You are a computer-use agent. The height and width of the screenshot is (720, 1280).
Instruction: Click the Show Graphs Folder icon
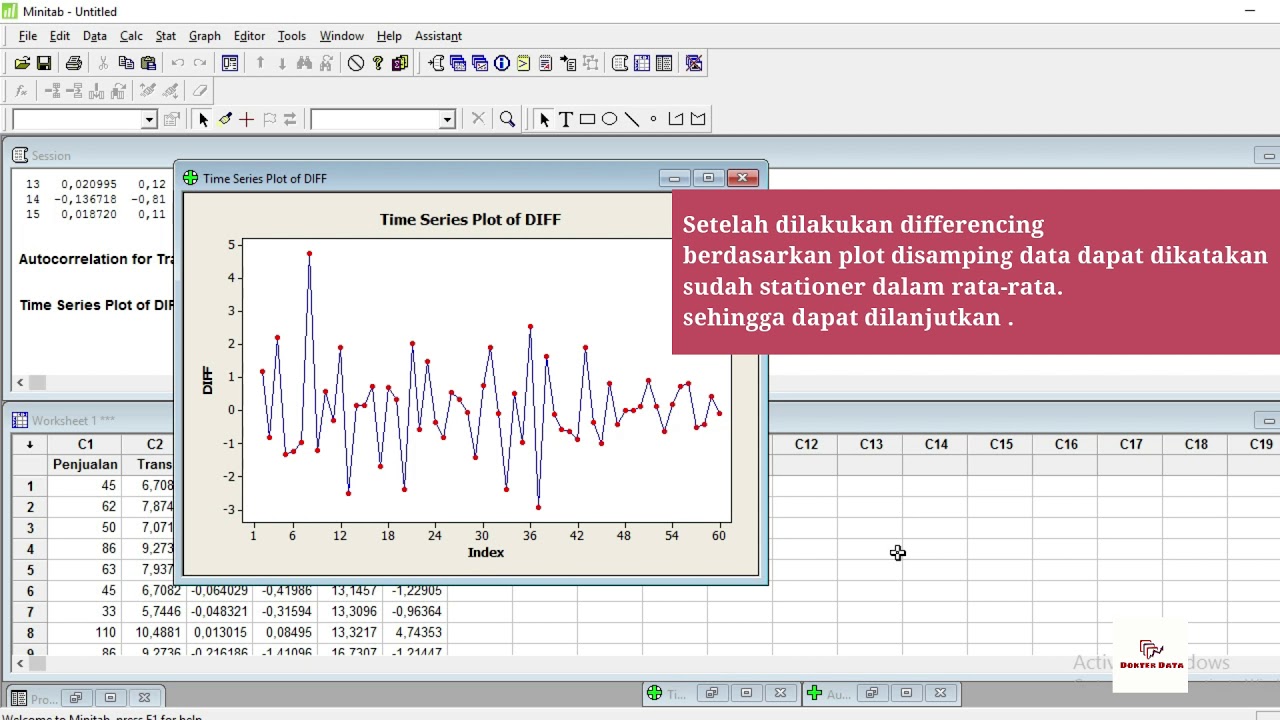click(x=480, y=63)
